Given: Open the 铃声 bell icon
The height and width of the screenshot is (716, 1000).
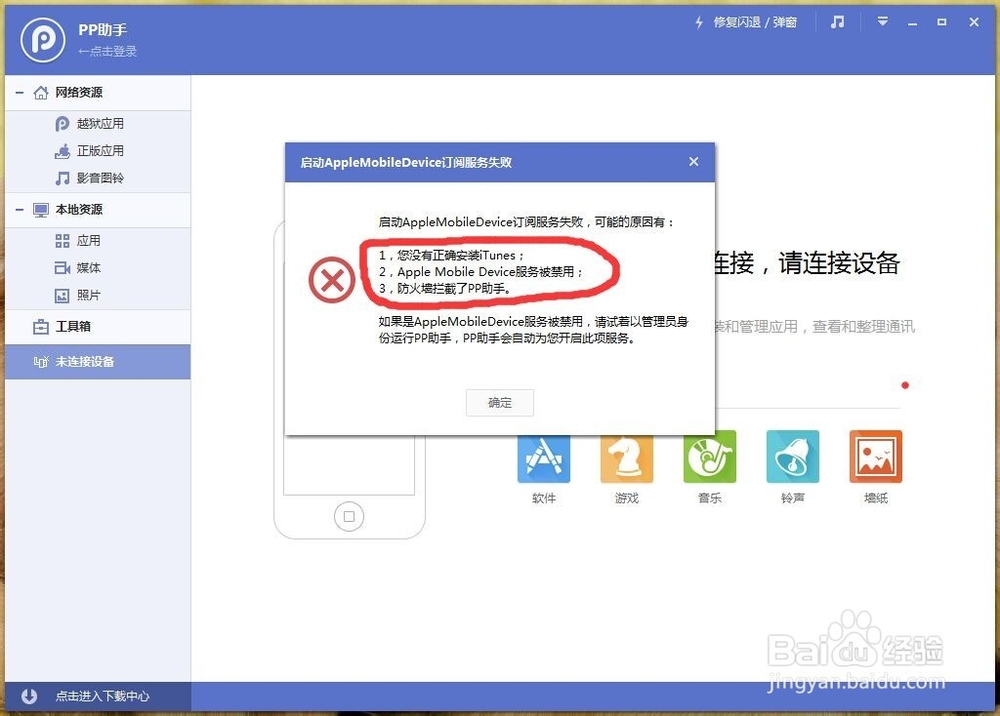Looking at the screenshot, I should tap(793, 457).
